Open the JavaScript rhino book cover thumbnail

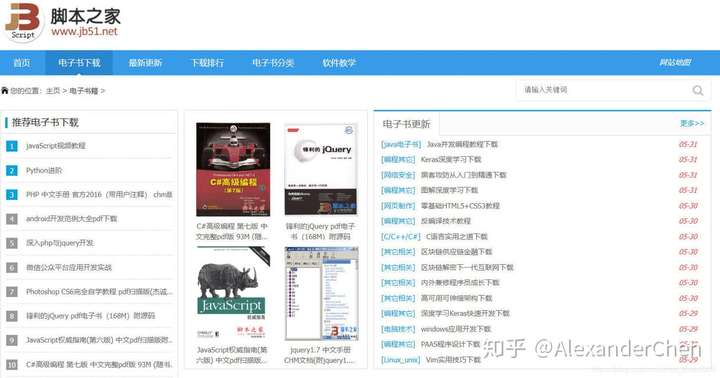point(233,293)
